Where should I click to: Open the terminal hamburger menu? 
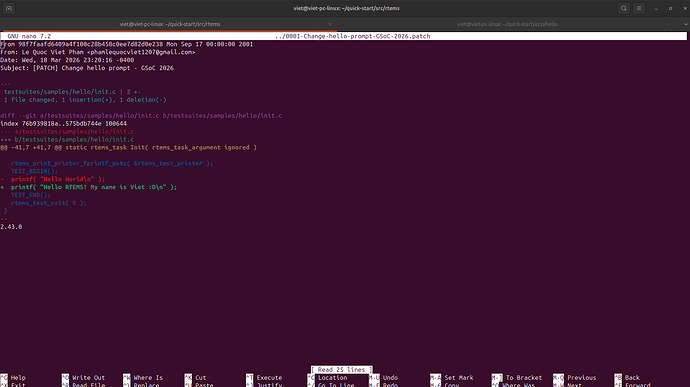tap(639, 8)
